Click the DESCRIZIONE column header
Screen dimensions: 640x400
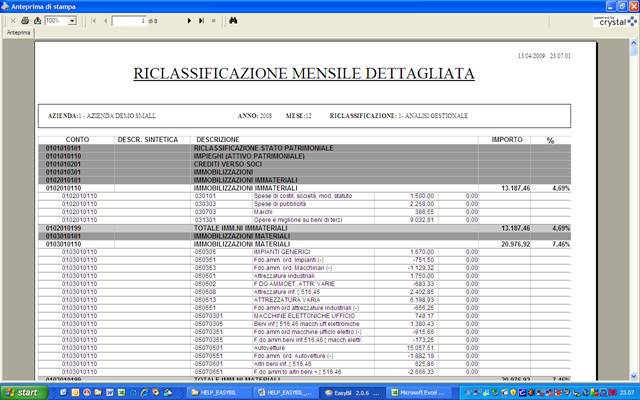coord(218,140)
